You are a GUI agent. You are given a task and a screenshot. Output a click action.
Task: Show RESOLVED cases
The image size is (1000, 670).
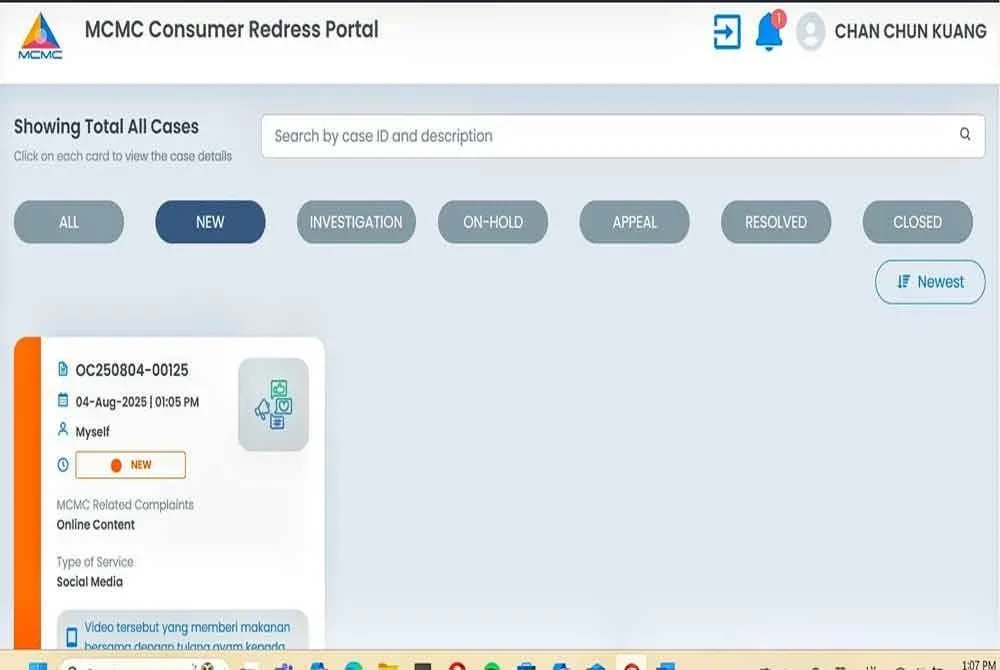coord(776,222)
